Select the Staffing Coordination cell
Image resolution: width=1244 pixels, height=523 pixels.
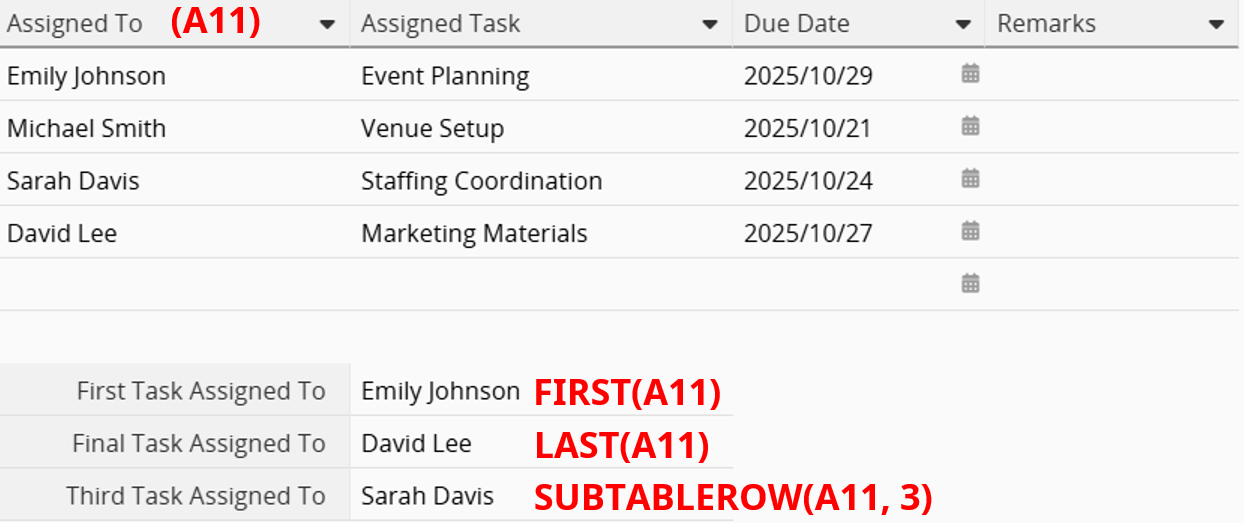click(x=482, y=181)
